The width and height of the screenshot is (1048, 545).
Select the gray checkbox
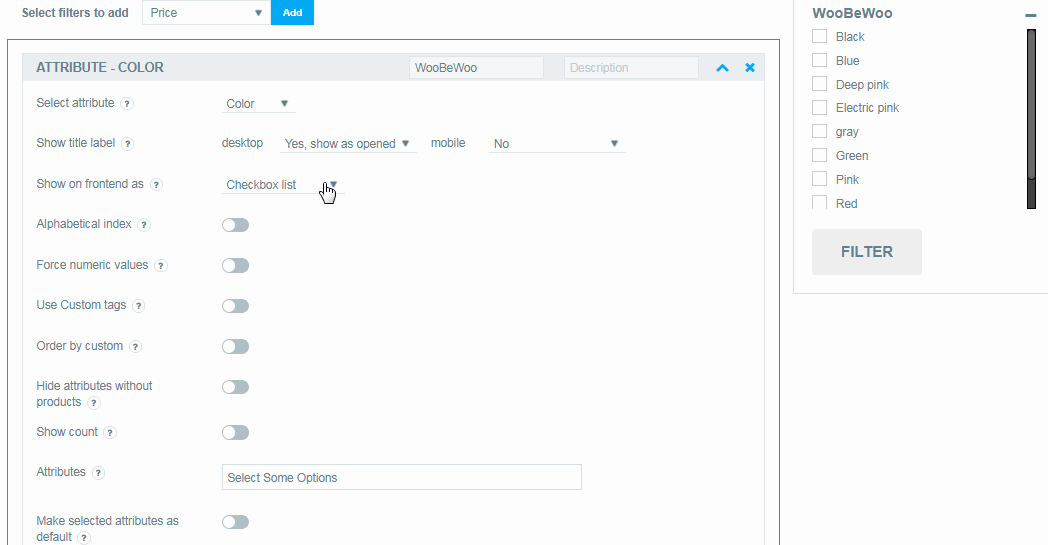[819, 131]
